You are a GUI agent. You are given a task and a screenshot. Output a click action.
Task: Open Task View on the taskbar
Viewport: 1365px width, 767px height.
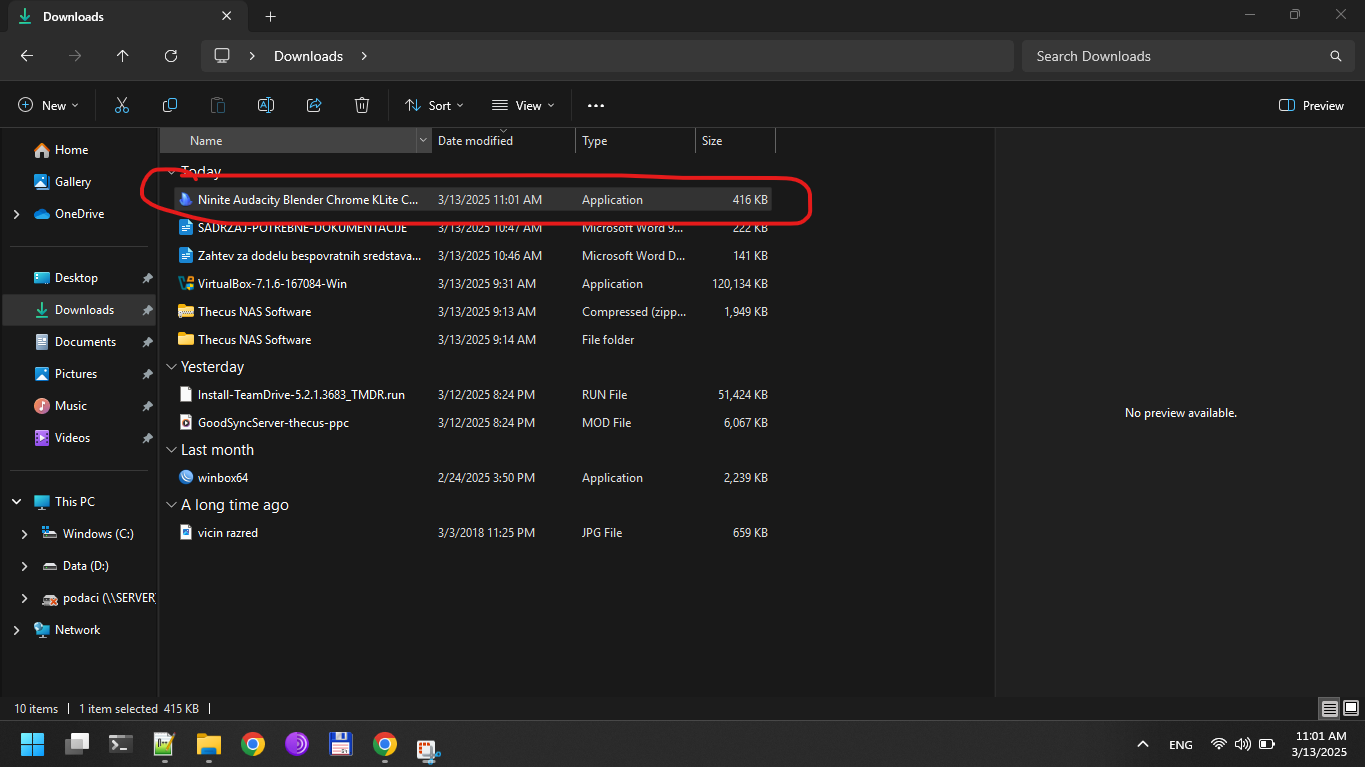point(77,744)
